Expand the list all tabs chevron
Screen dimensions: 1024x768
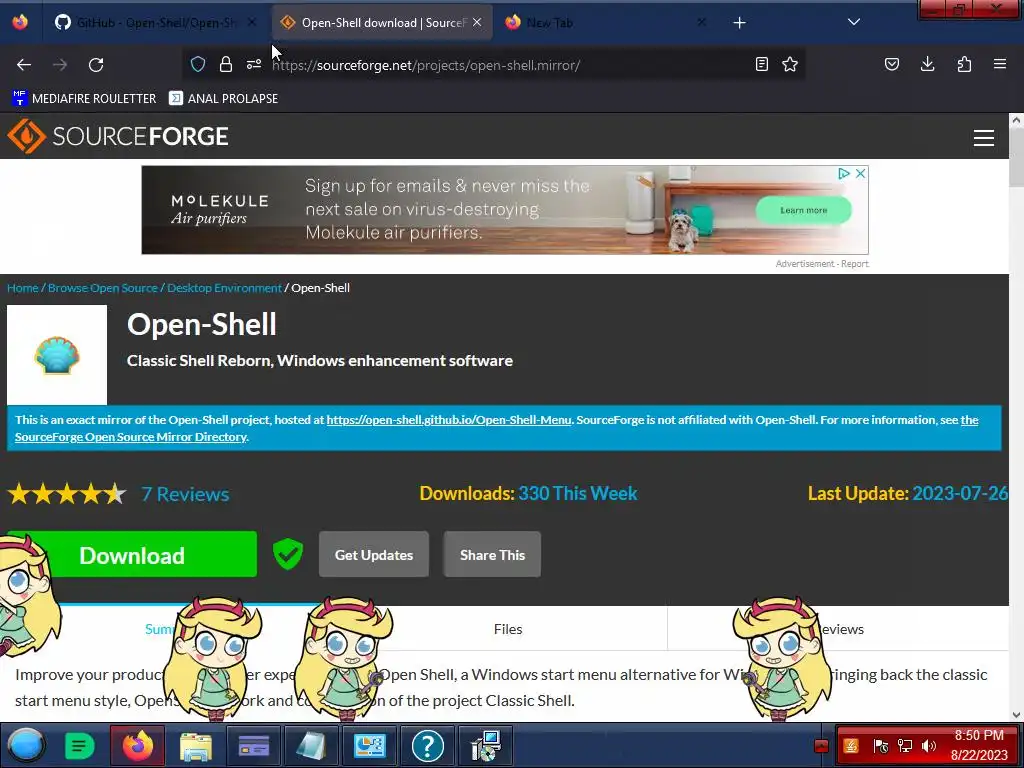click(854, 22)
